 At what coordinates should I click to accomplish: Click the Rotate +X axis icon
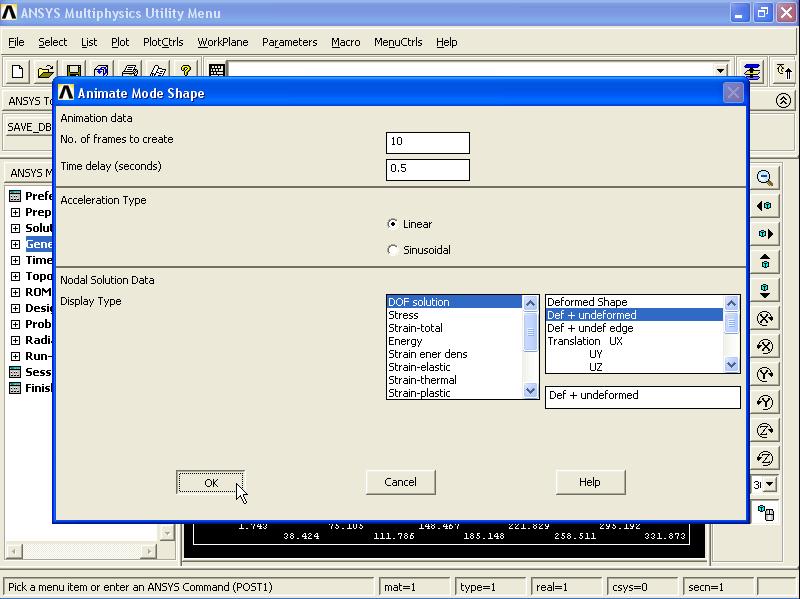pos(764,318)
